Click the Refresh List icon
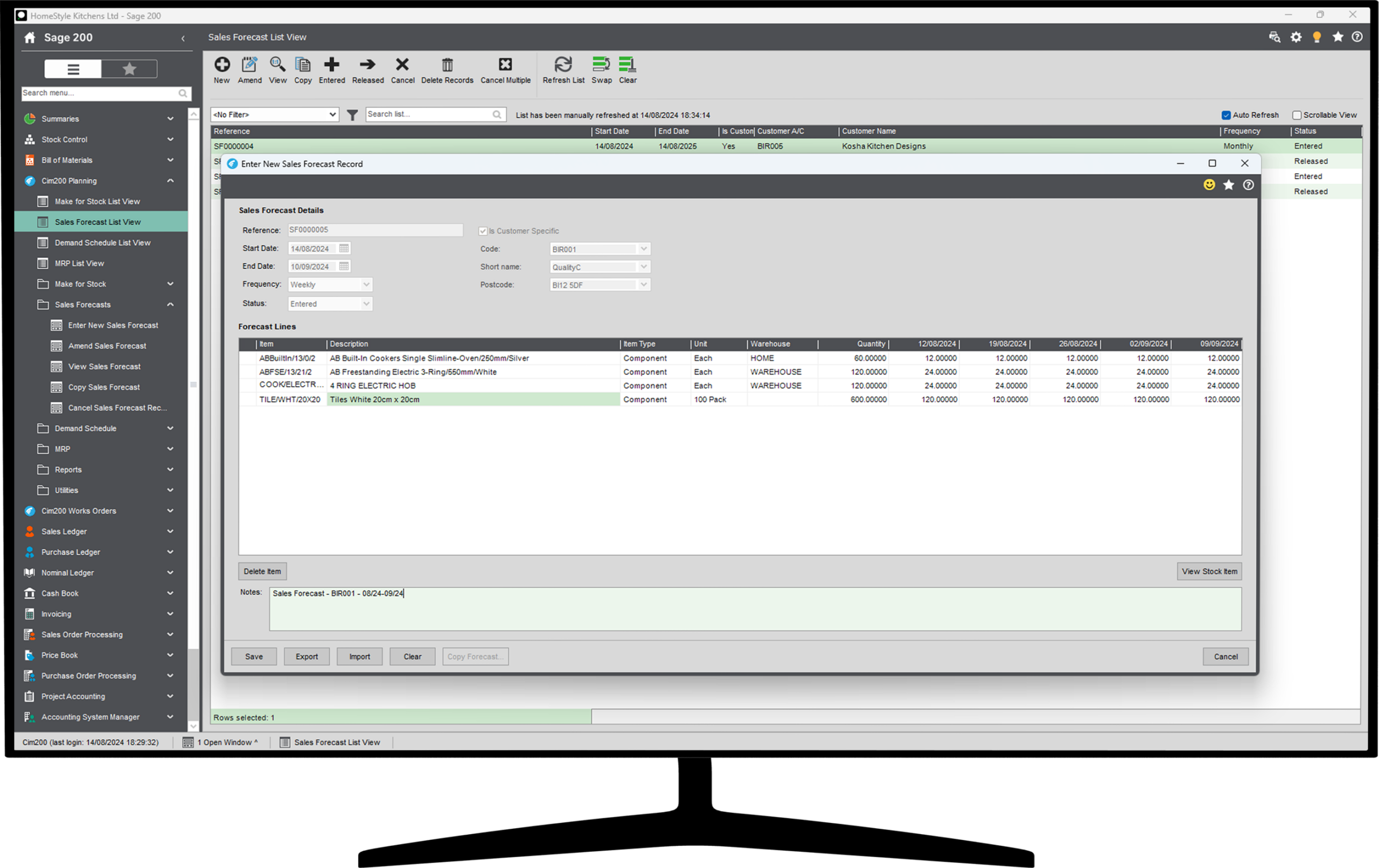 pyautogui.click(x=563, y=65)
